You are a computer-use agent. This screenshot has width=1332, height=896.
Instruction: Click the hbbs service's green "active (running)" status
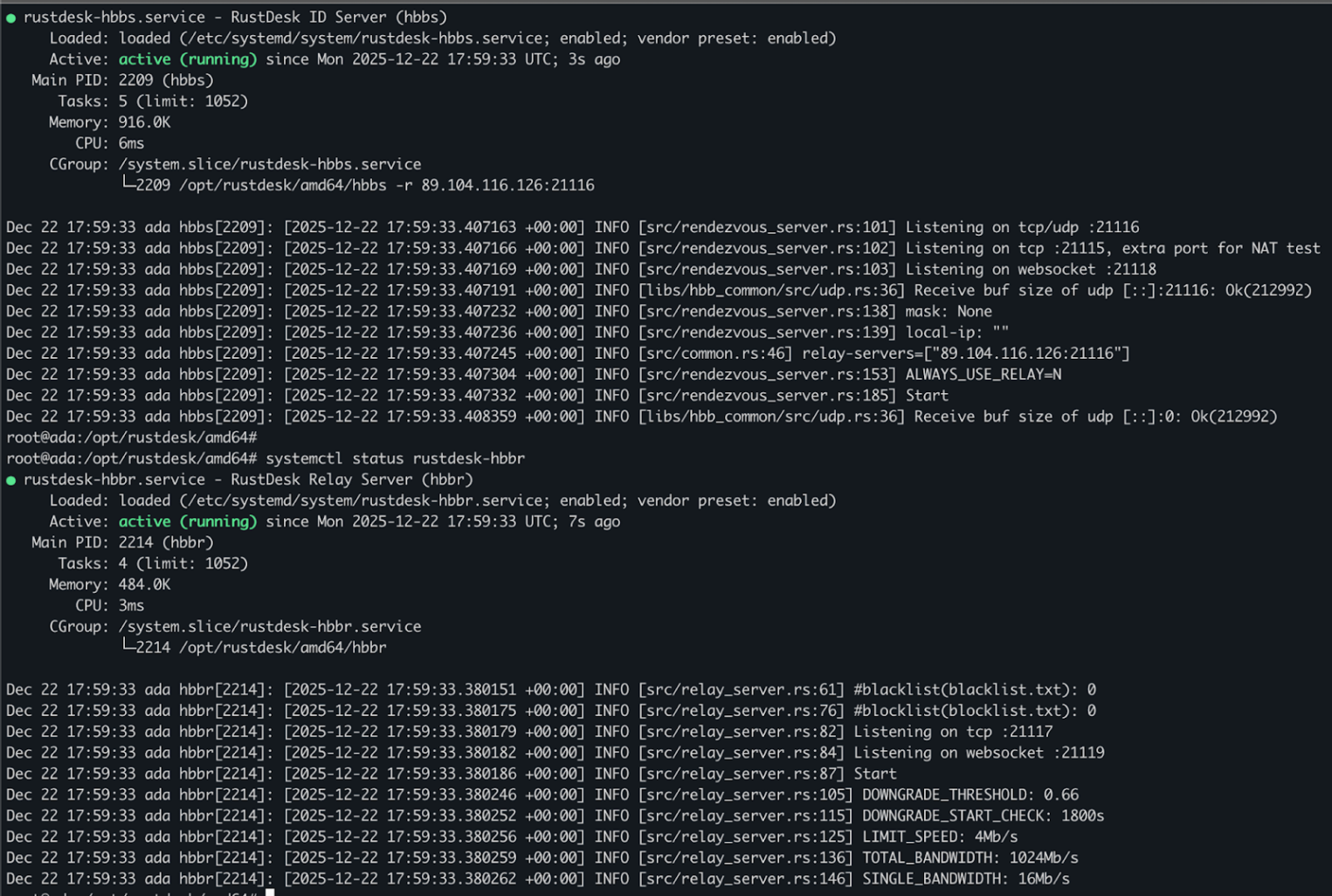(187, 59)
